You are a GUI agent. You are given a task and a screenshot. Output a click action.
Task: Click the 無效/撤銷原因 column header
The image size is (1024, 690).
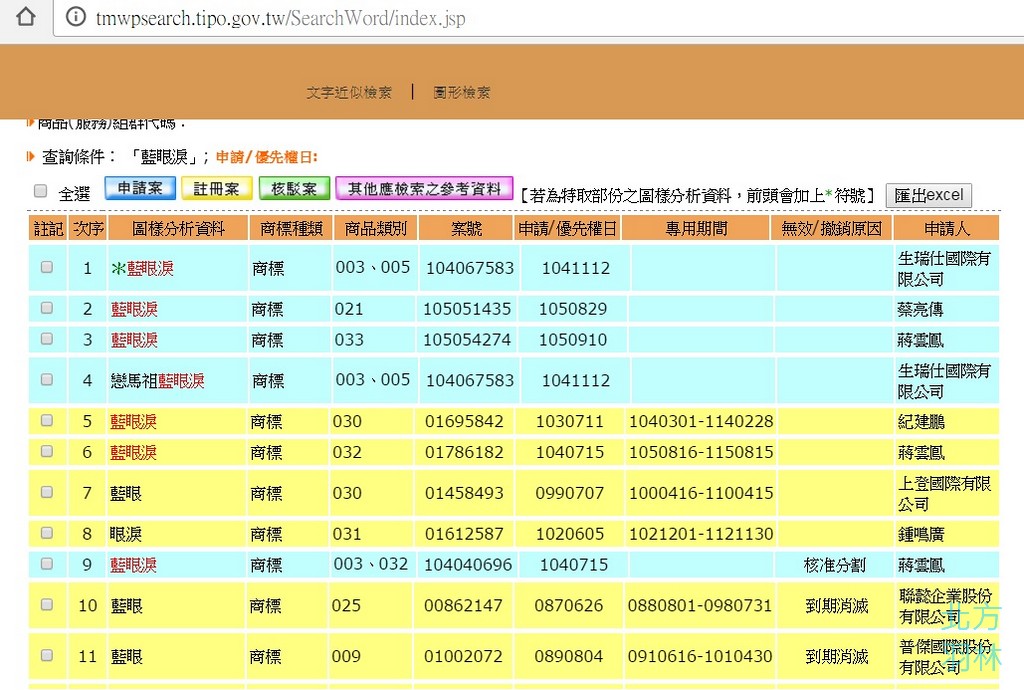click(x=831, y=228)
